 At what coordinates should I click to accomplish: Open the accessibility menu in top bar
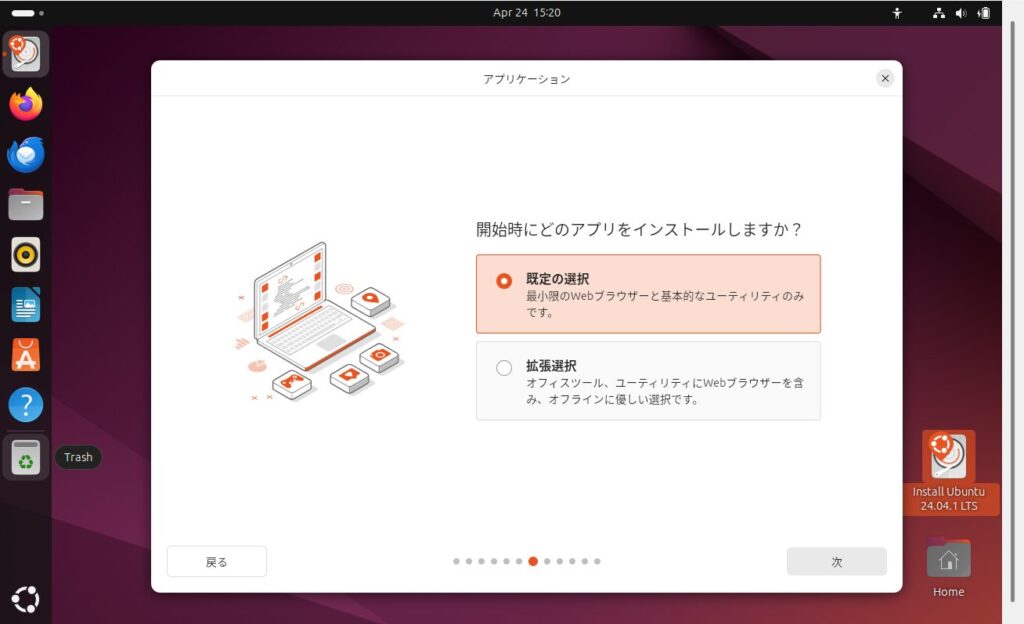[x=897, y=12]
